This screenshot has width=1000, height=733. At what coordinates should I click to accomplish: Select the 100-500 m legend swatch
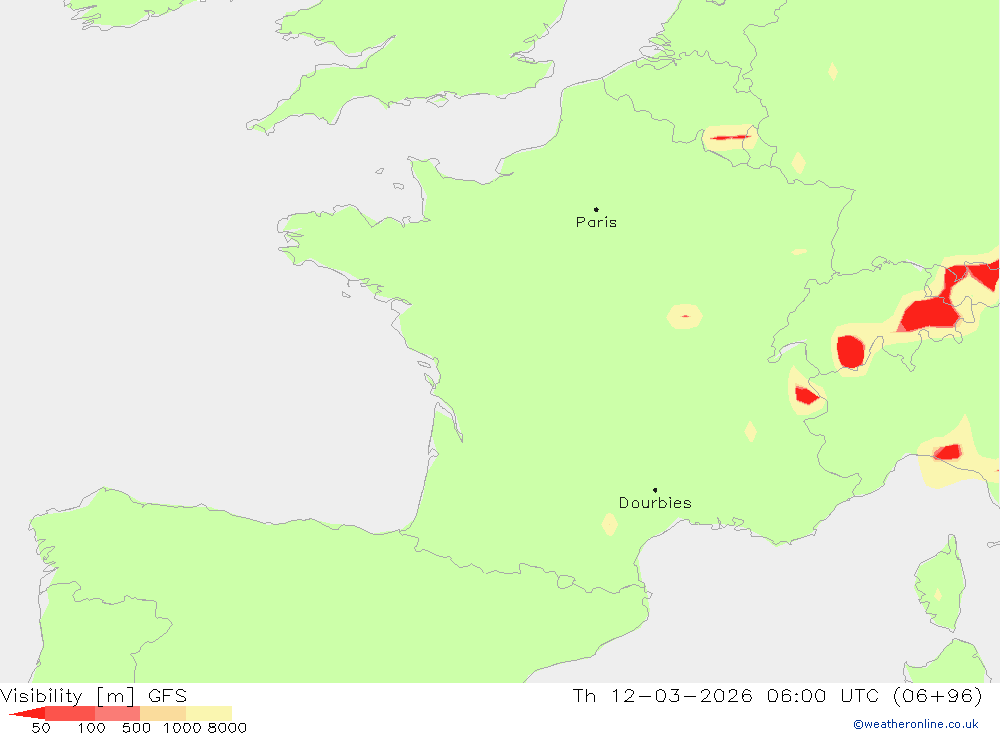point(117,713)
